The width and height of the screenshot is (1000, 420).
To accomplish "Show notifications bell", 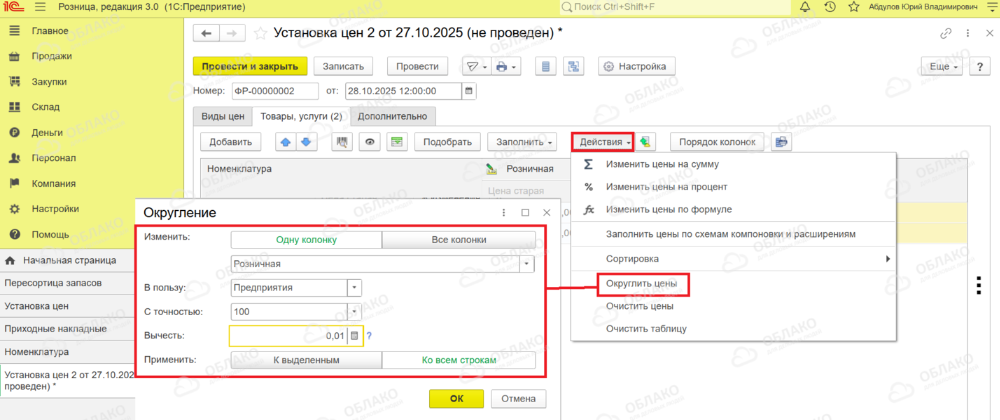I will click(x=804, y=7).
